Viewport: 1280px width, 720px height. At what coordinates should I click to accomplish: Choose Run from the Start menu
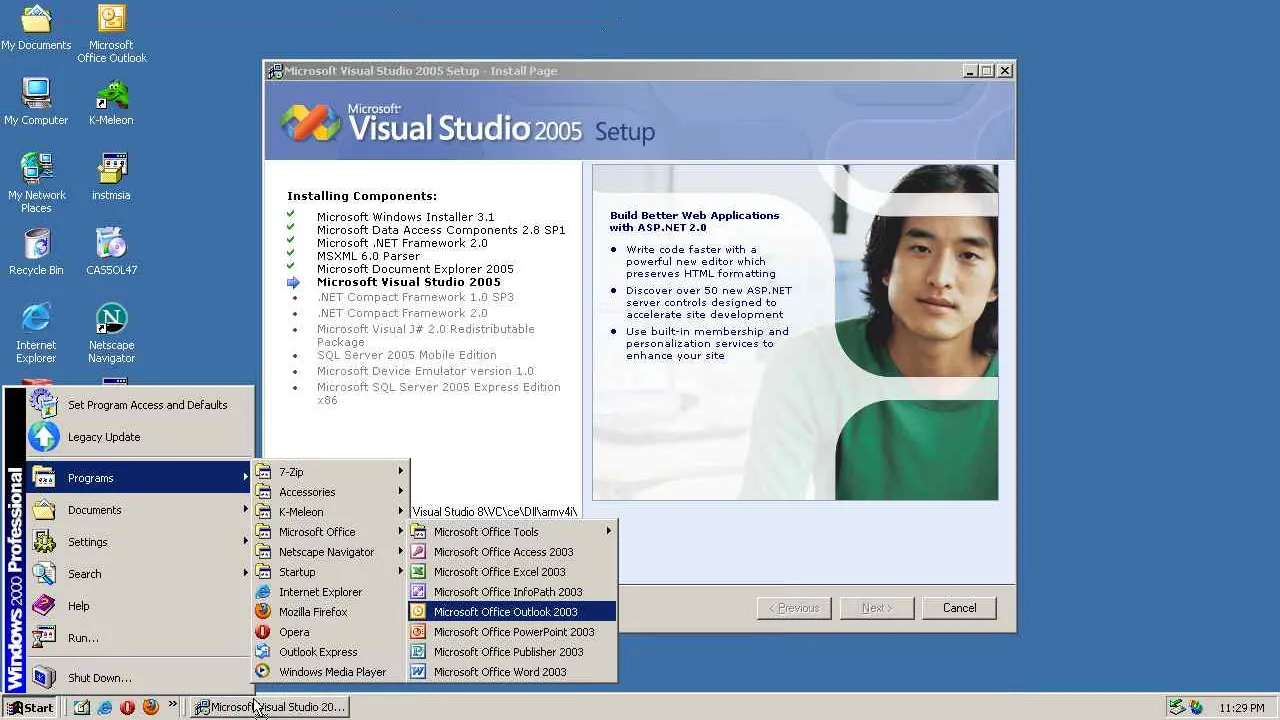point(140,637)
